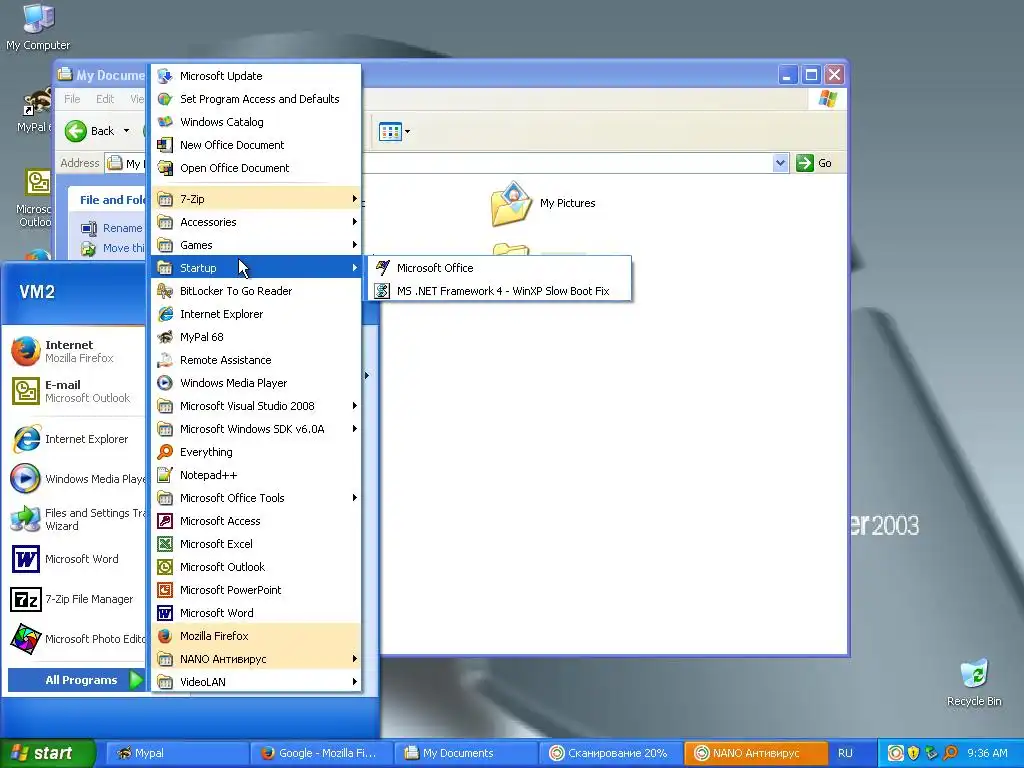Open Microsoft Photo Editor
This screenshot has width=1024, height=768.
click(77, 639)
